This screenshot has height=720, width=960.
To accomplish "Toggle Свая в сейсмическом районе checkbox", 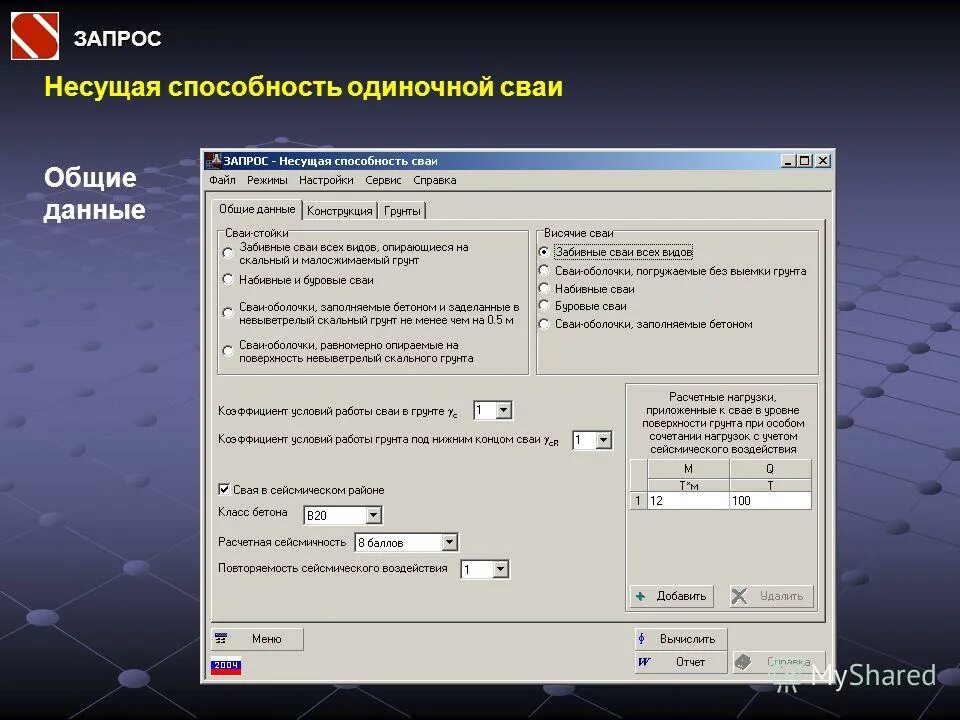I will pyautogui.click(x=224, y=489).
